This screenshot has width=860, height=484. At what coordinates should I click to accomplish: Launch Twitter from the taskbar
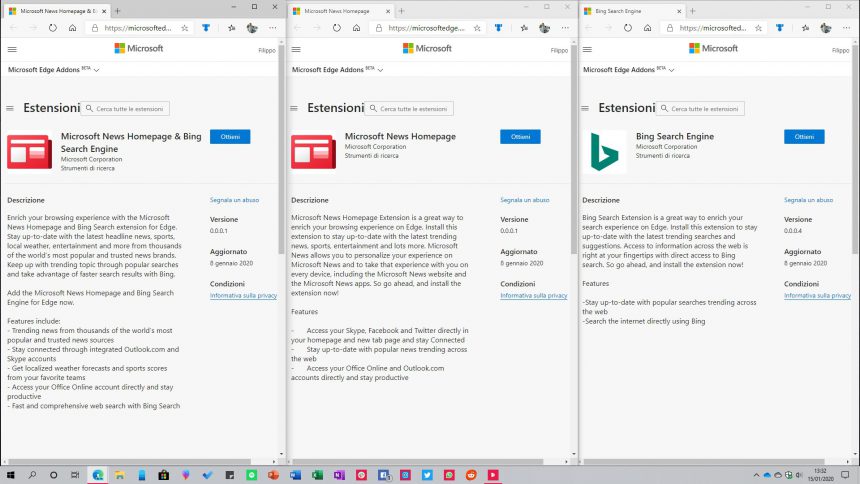point(427,475)
